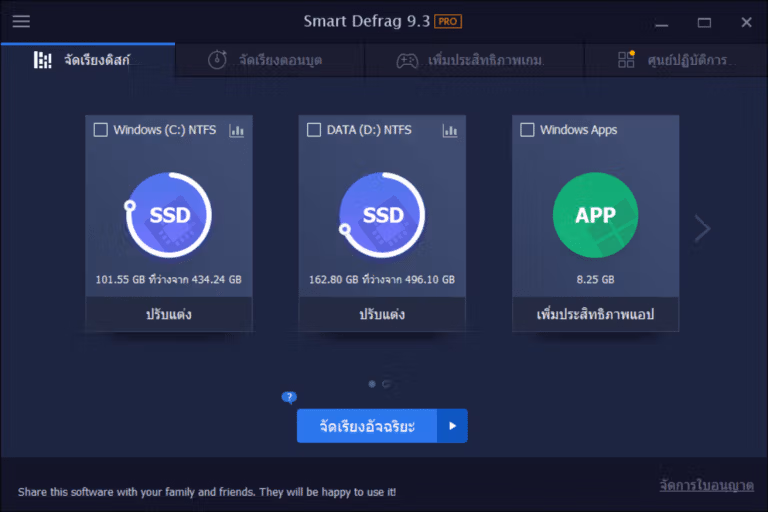
Task: Switch to ศูนย์ปฏิบัติการ tab
Action: coord(676,60)
